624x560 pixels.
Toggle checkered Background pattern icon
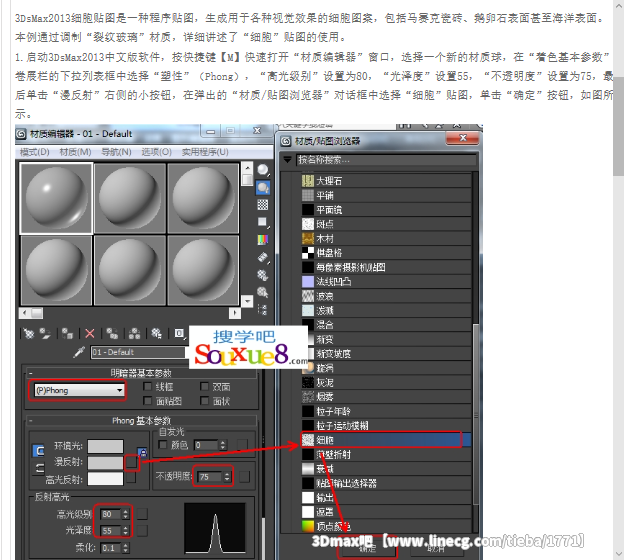click(x=263, y=205)
